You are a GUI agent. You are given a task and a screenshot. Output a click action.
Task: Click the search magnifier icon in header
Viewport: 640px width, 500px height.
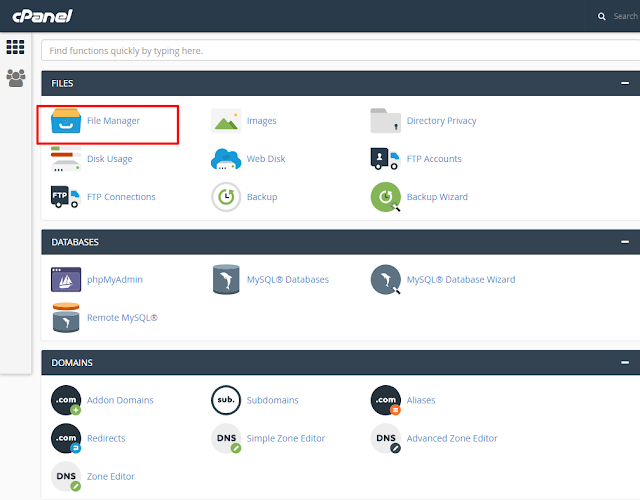coord(602,16)
